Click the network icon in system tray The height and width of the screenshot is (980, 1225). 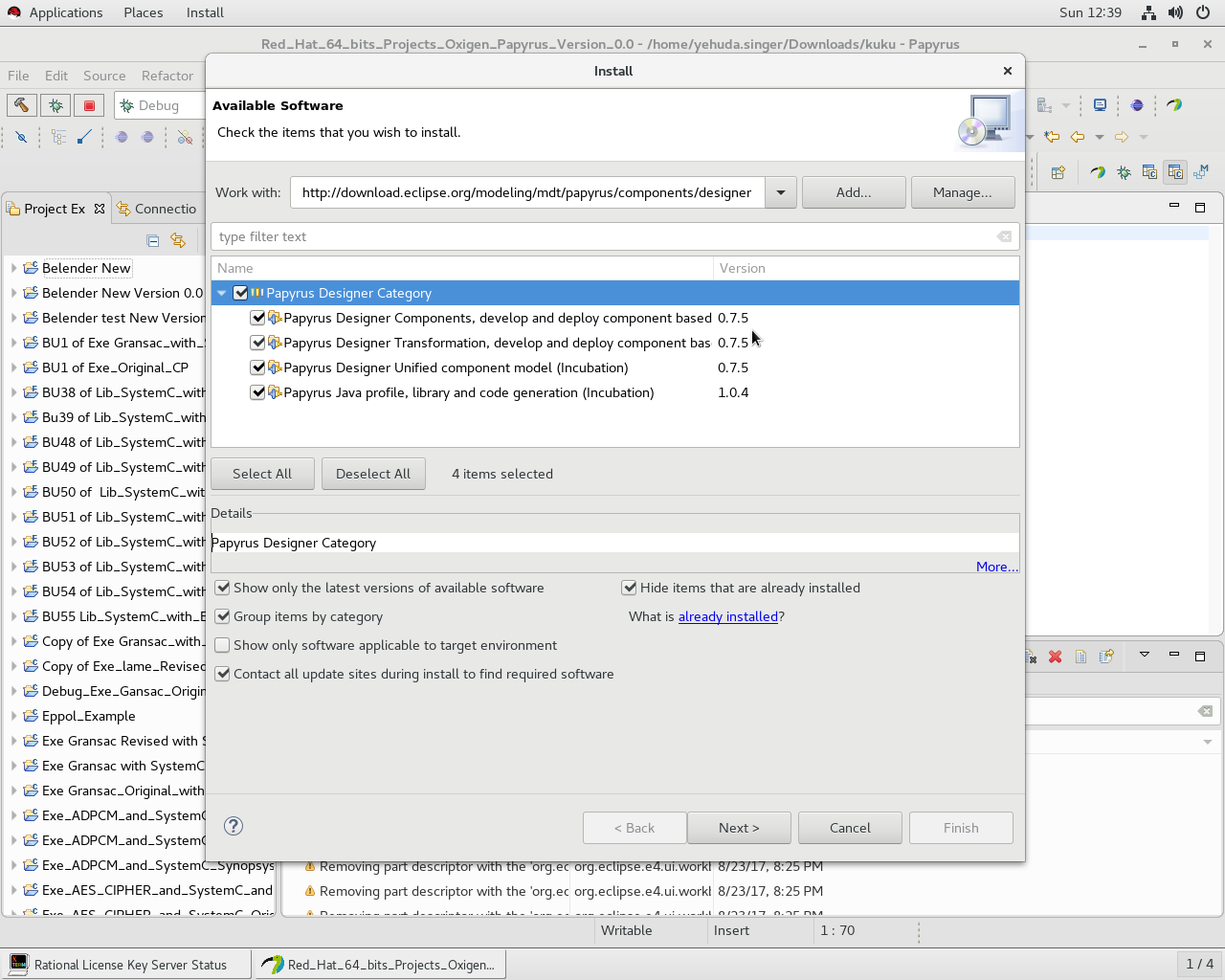point(1148,12)
